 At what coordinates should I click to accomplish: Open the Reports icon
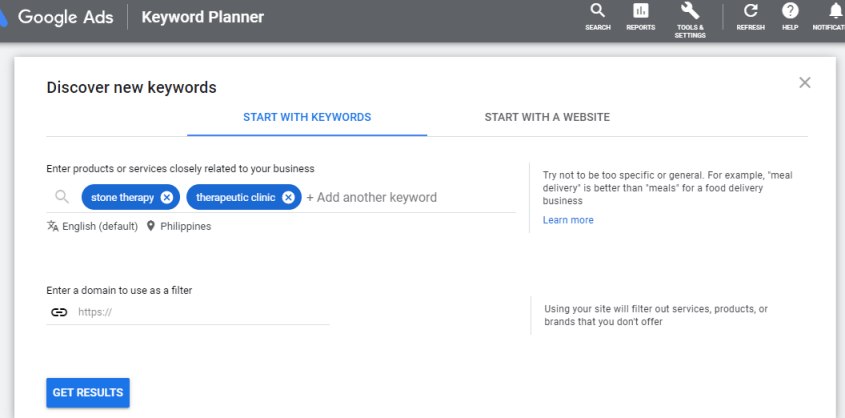click(641, 17)
